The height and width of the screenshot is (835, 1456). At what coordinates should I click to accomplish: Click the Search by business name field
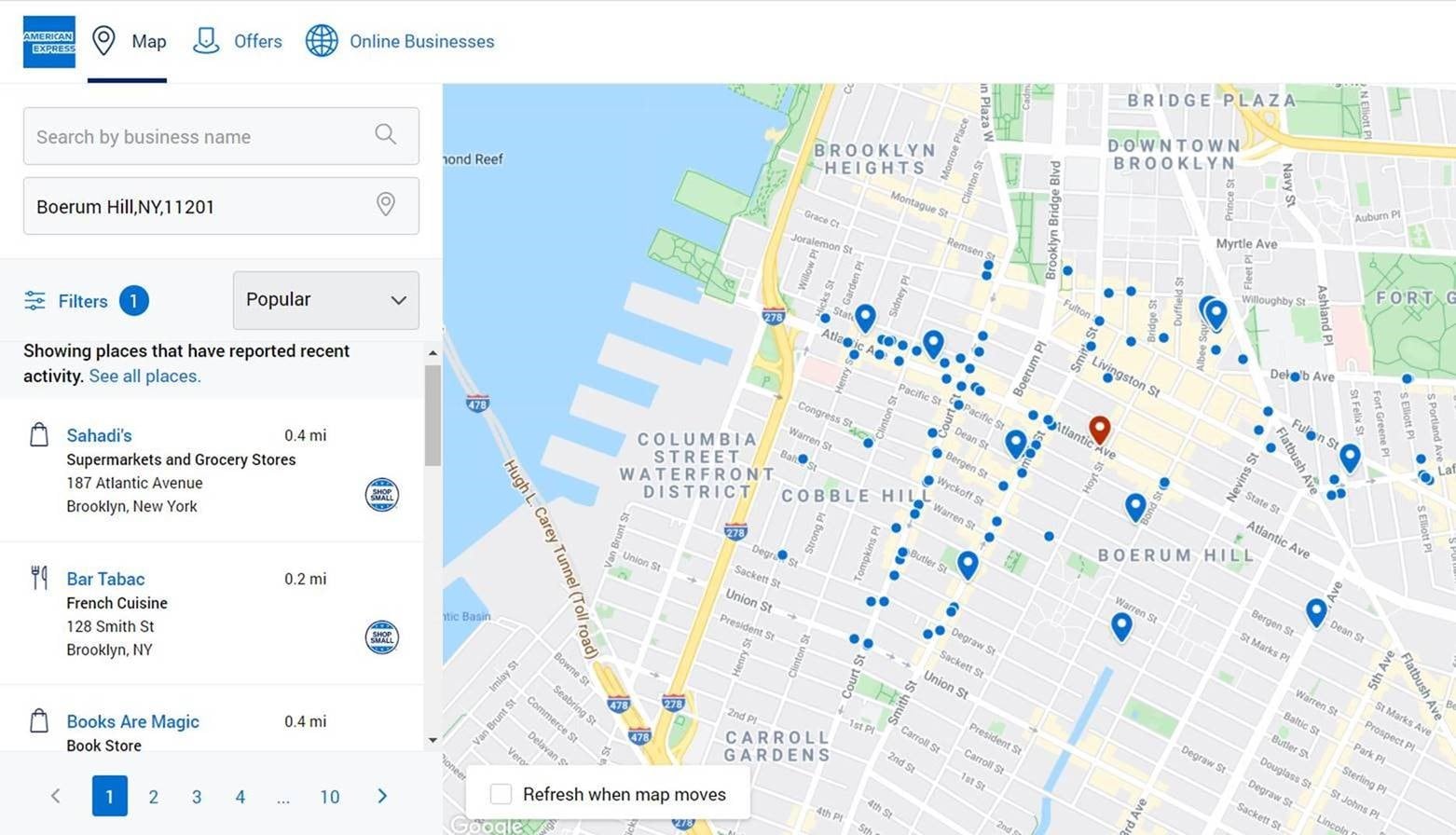coord(200,137)
